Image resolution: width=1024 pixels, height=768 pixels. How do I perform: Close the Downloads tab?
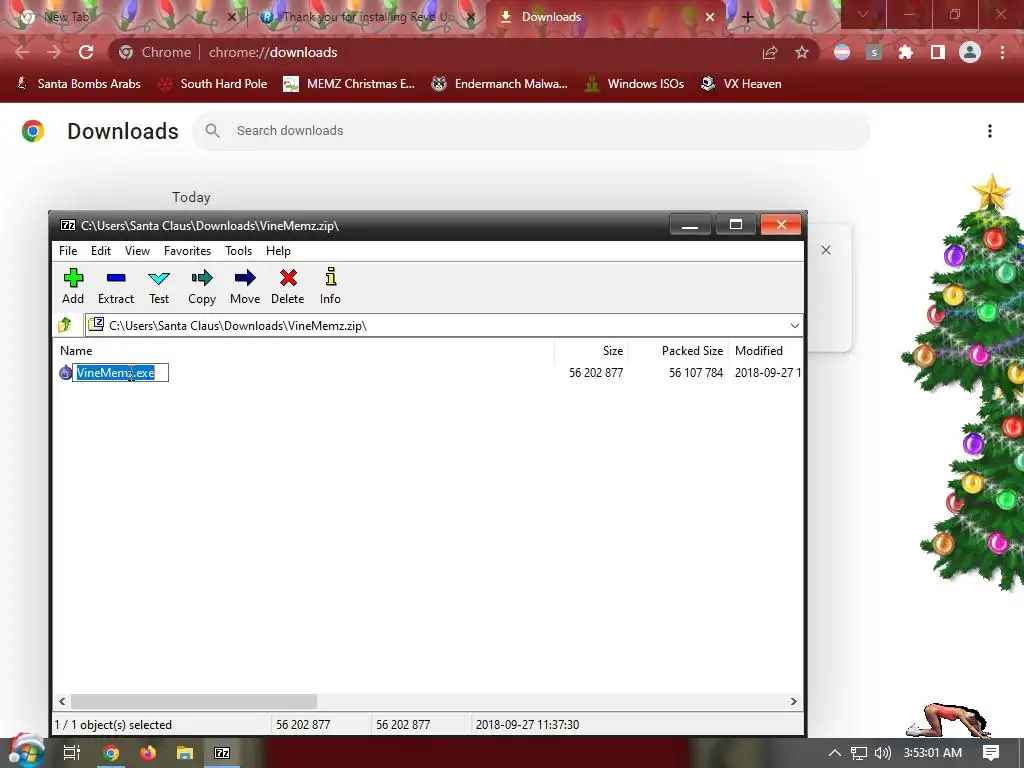pos(710,17)
